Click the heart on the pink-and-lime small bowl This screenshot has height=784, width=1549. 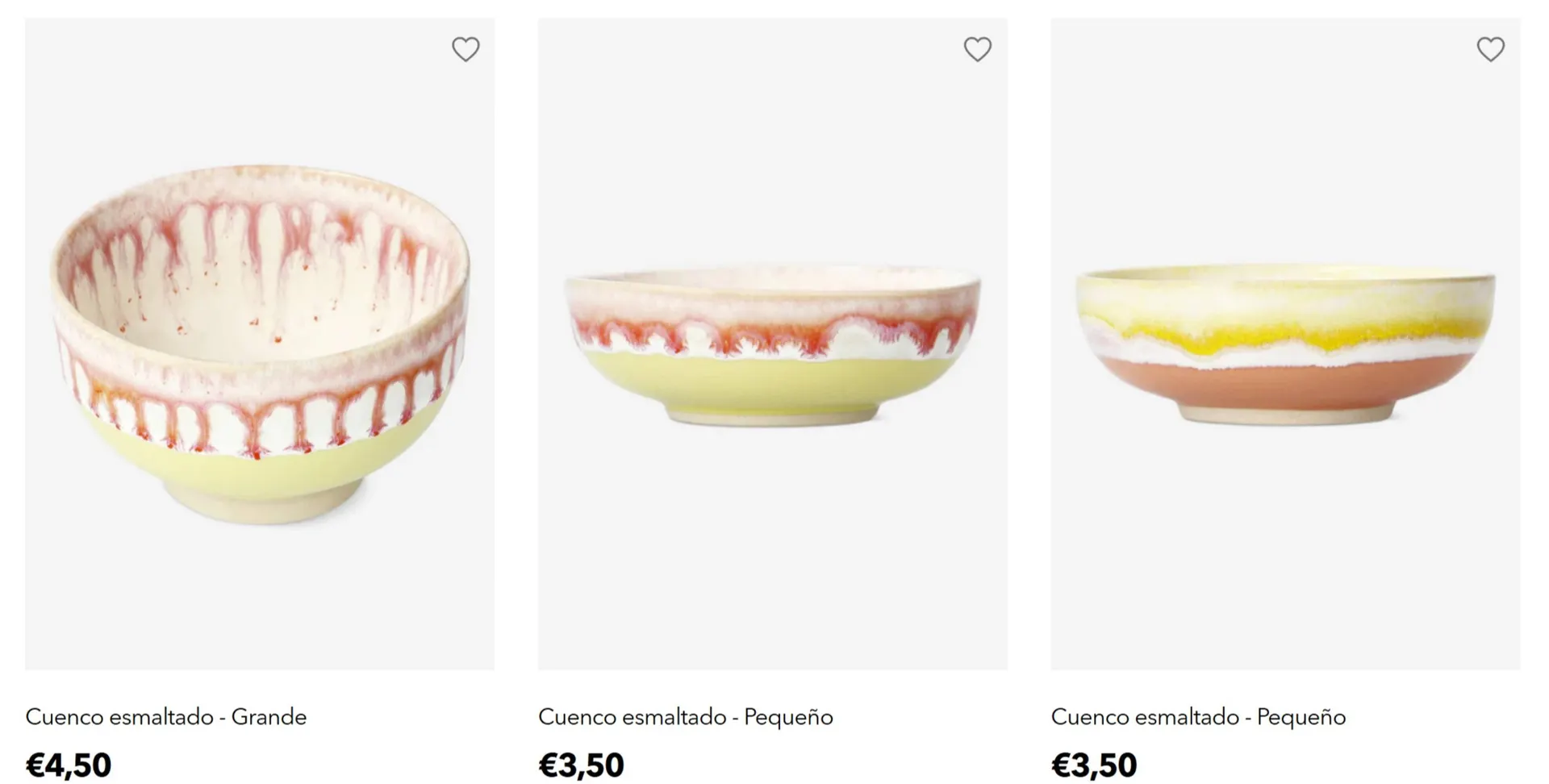point(977,49)
